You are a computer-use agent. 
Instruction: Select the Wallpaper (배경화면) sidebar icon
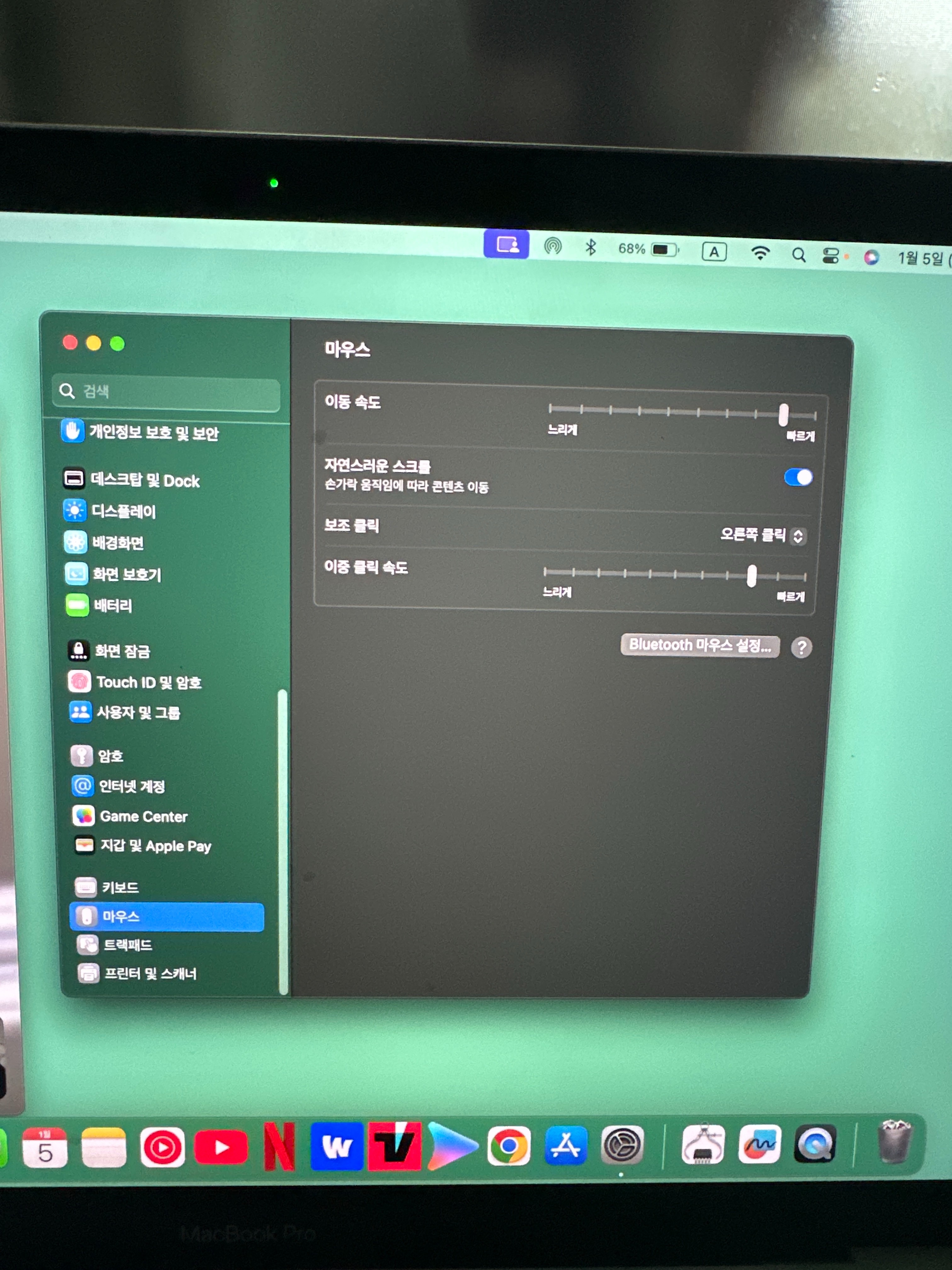tap(75, 542)
